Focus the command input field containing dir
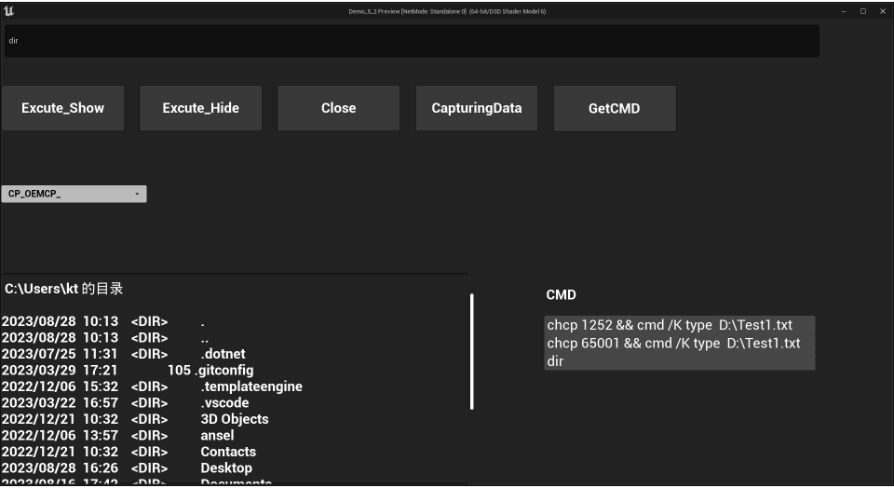This screenshot has width=894, height=488. [x=412, y=40]
